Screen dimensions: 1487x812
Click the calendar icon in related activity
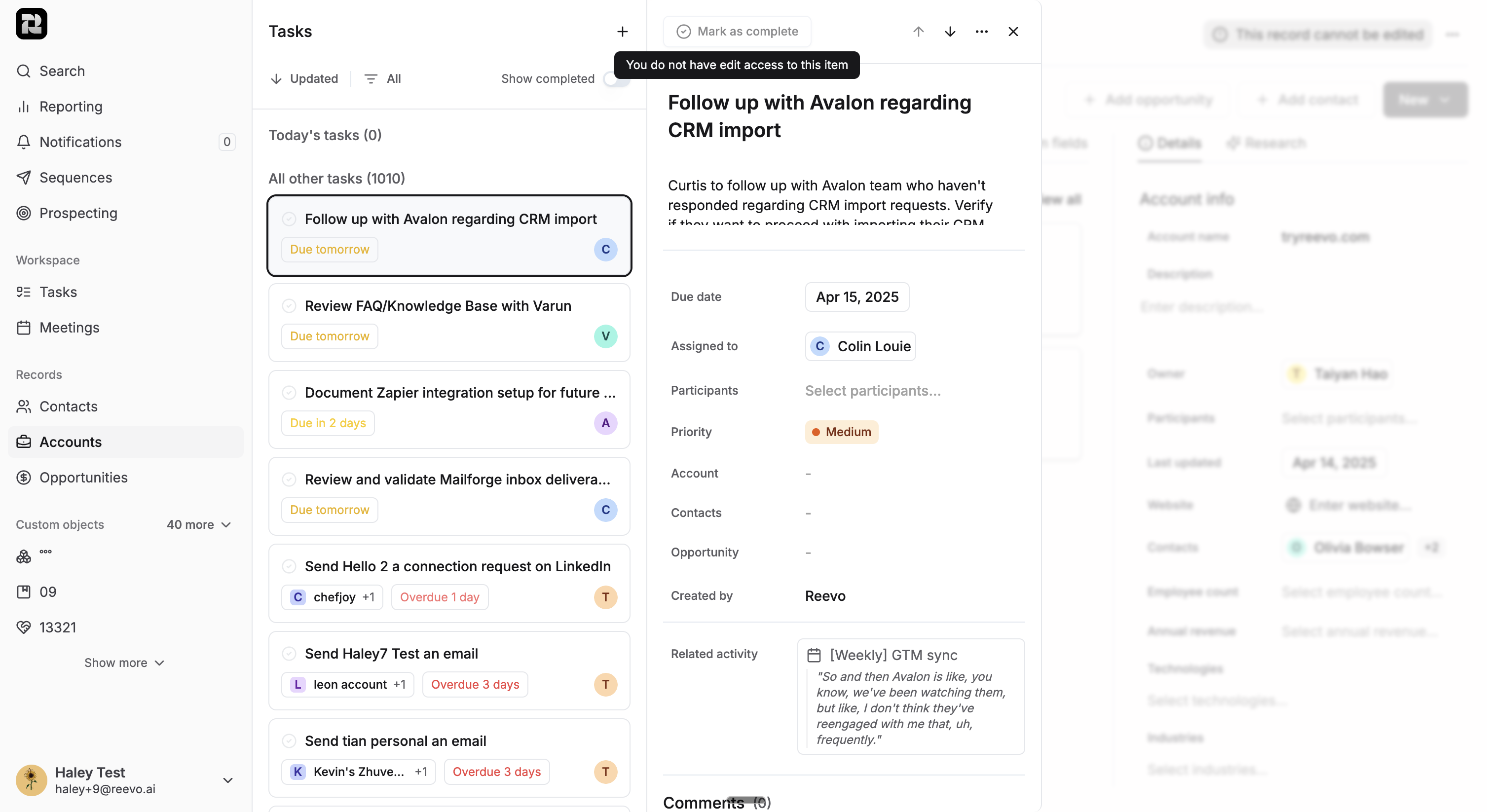tap(814, 655)
